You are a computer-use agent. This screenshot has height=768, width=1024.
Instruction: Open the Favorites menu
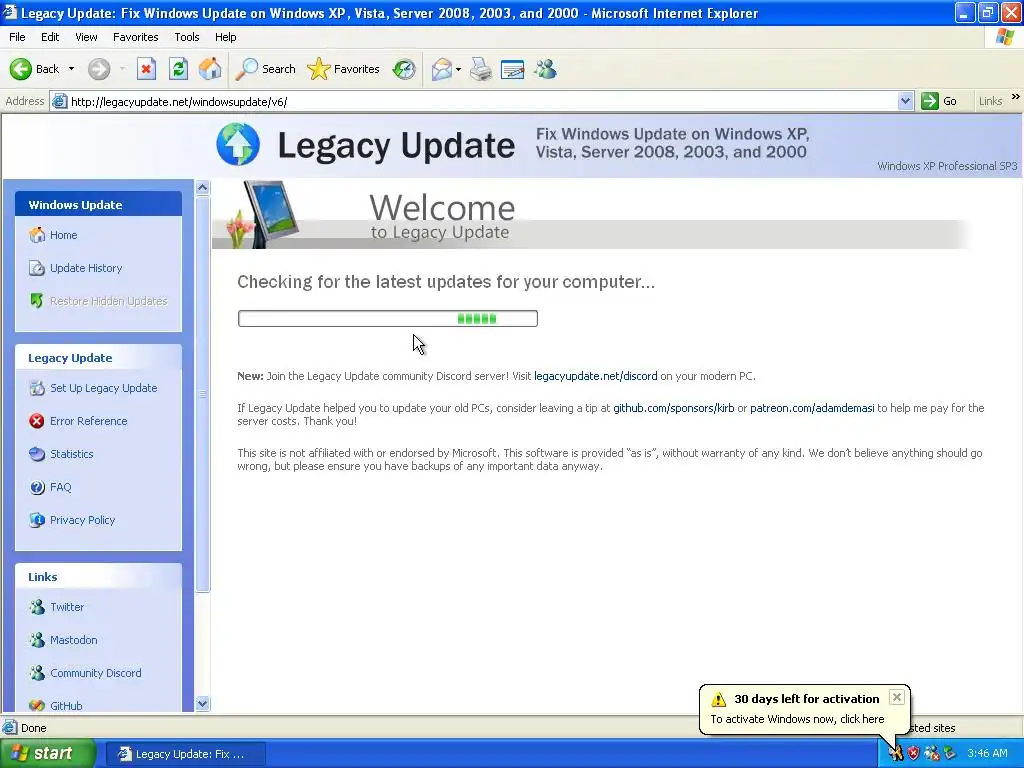[x=135, y=37]
